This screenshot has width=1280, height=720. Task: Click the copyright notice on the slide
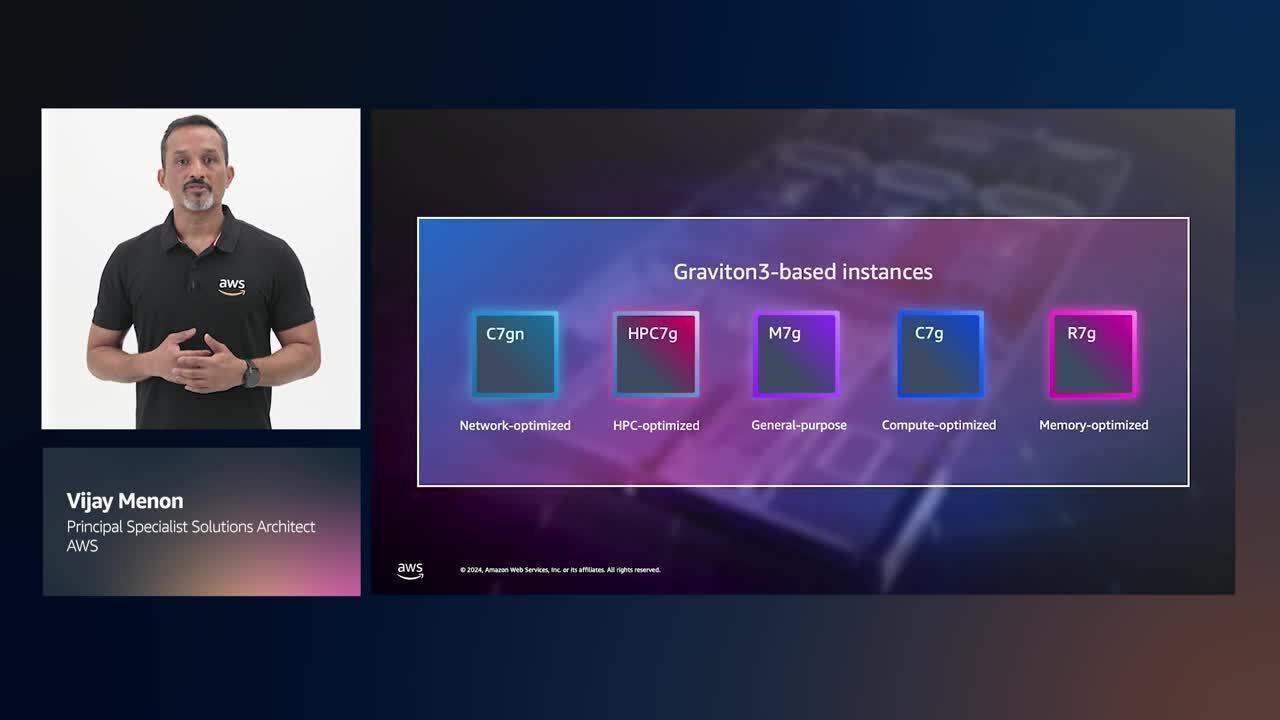pyautogui.click(x=560, y=570)
